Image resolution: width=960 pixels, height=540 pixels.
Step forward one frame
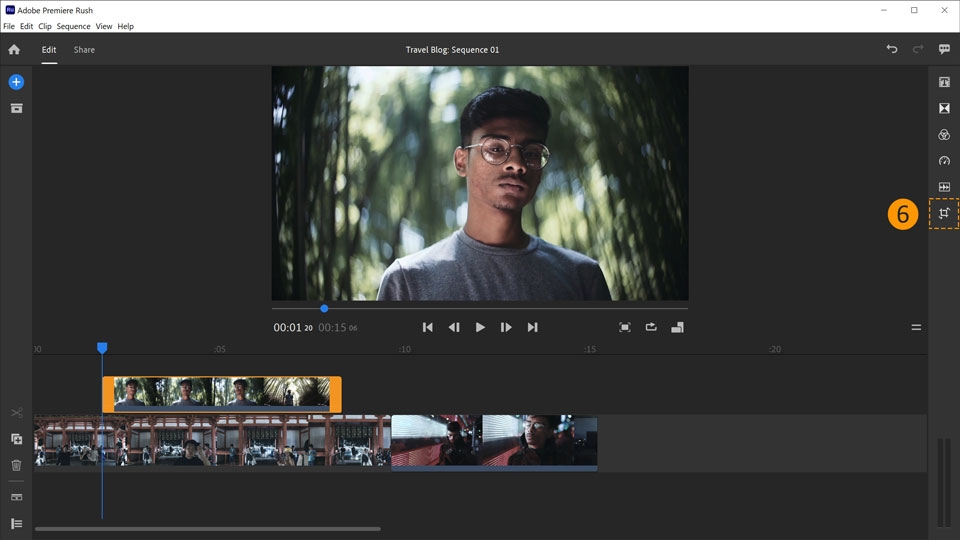tap(506, 328)
